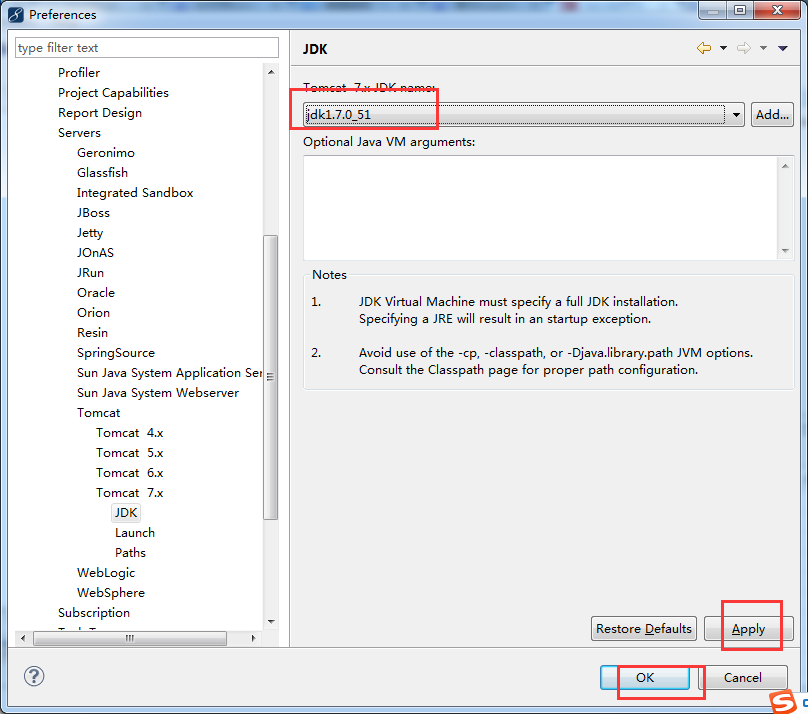Select the JBoss server entry
Image resolution: width=808 pixels, height=714 pixels.
[93, 213]
